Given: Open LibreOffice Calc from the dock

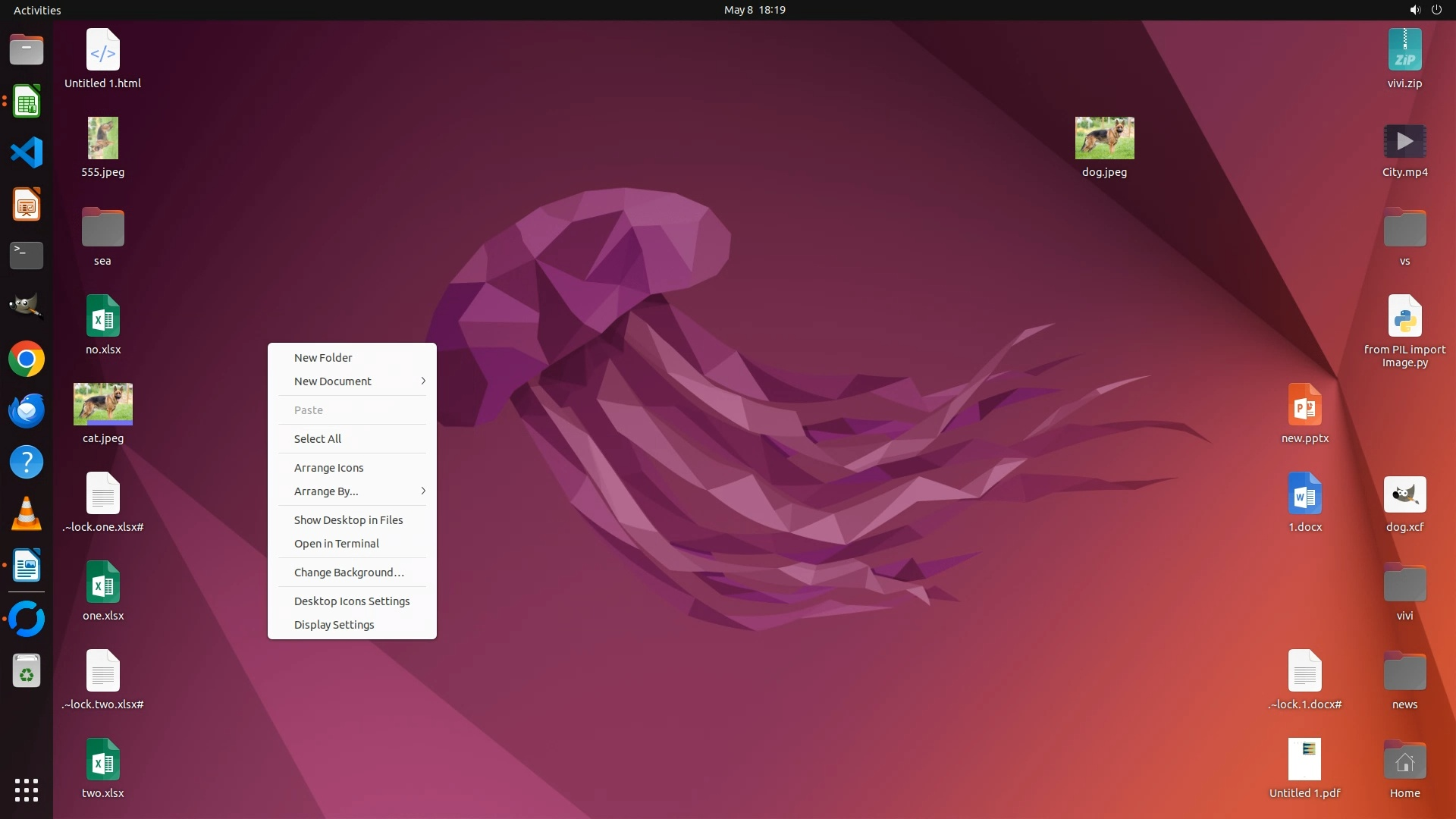Looking at the screenshot, I should 27,102.
